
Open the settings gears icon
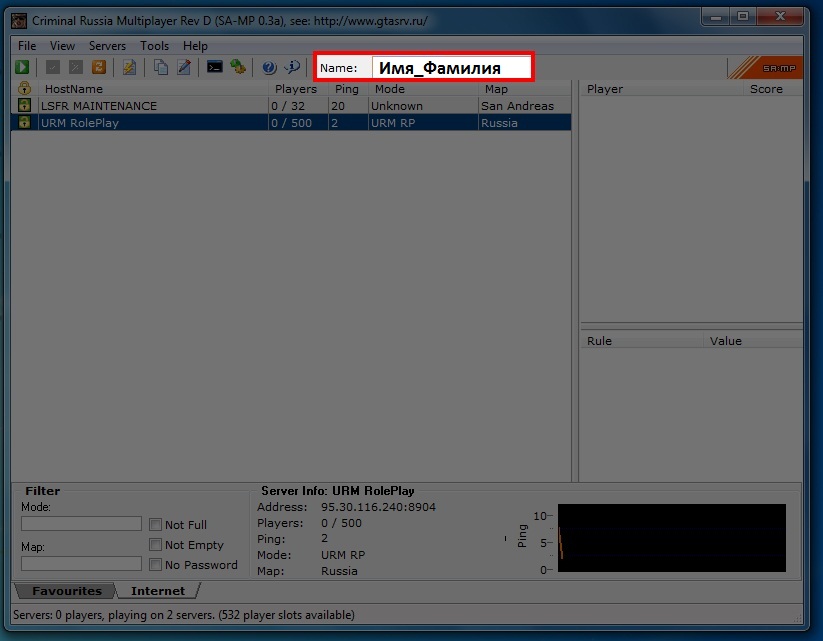238,67
